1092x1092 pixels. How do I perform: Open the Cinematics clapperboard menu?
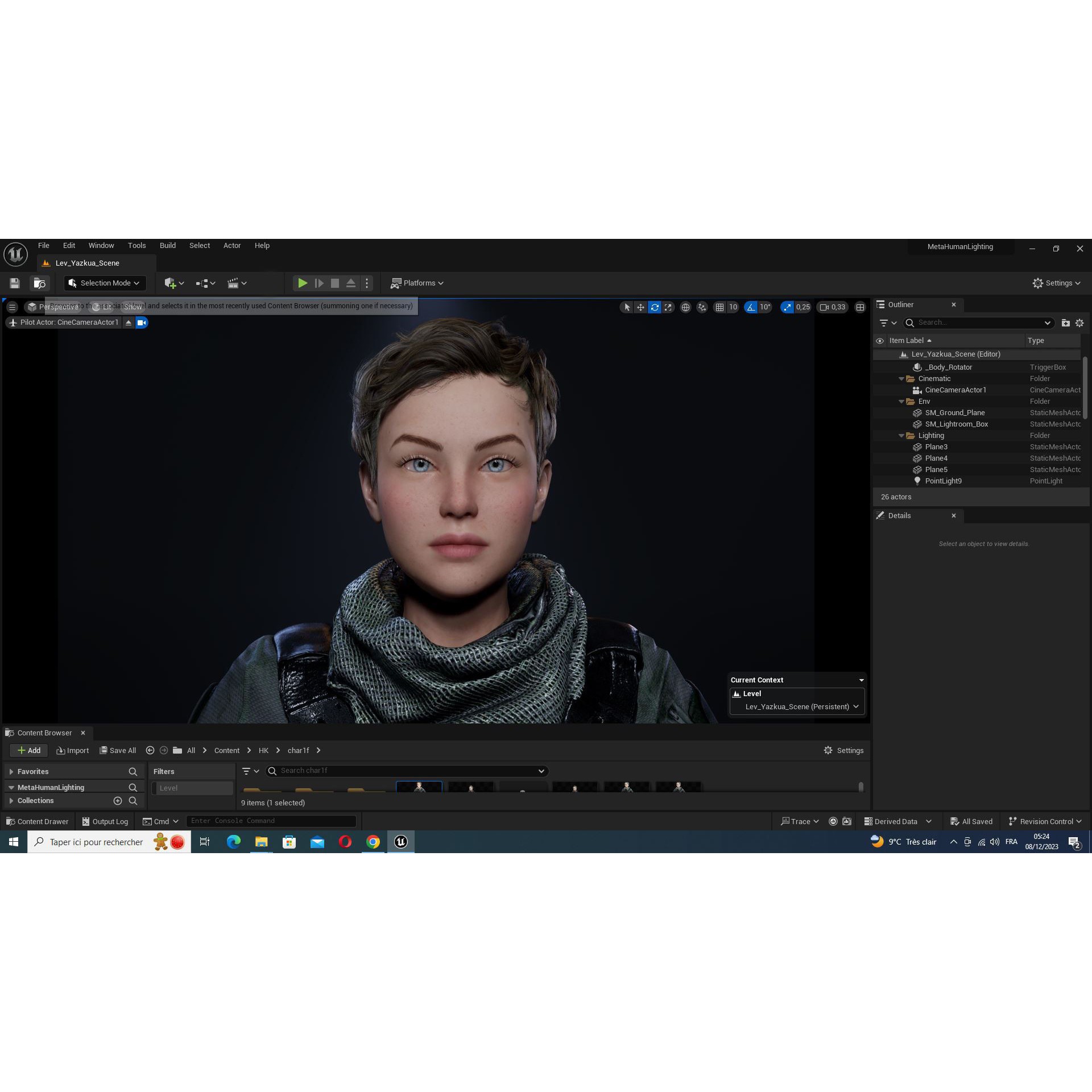click(x=237, y=283)
